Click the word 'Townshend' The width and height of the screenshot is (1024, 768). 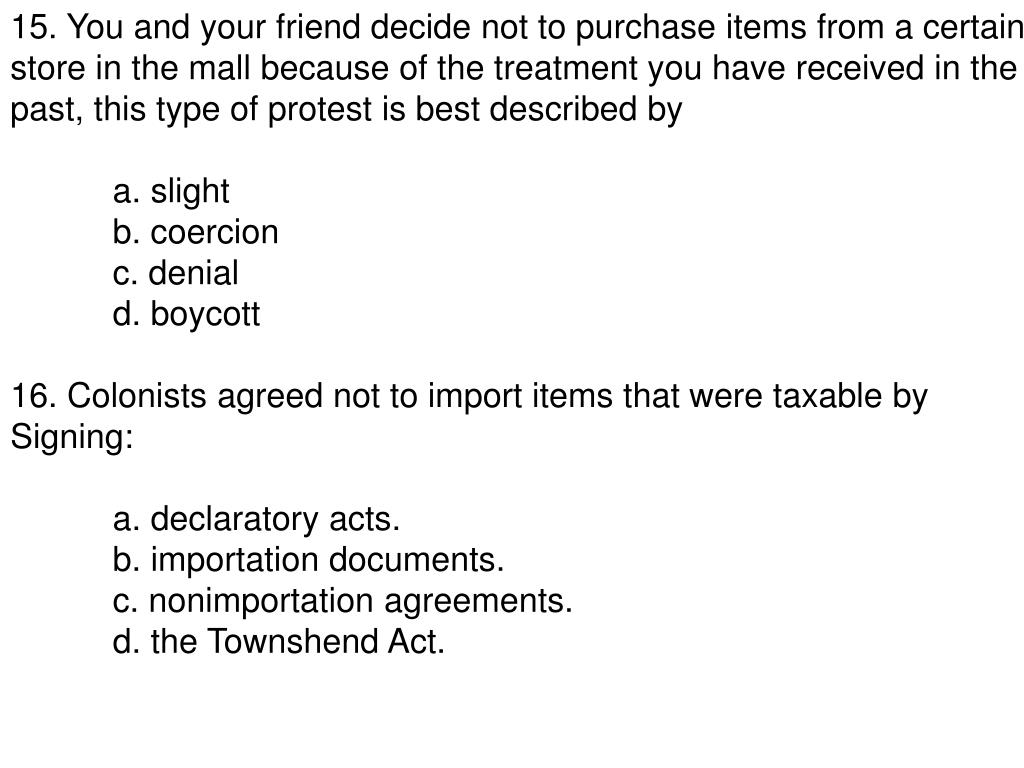click(292, 641)
